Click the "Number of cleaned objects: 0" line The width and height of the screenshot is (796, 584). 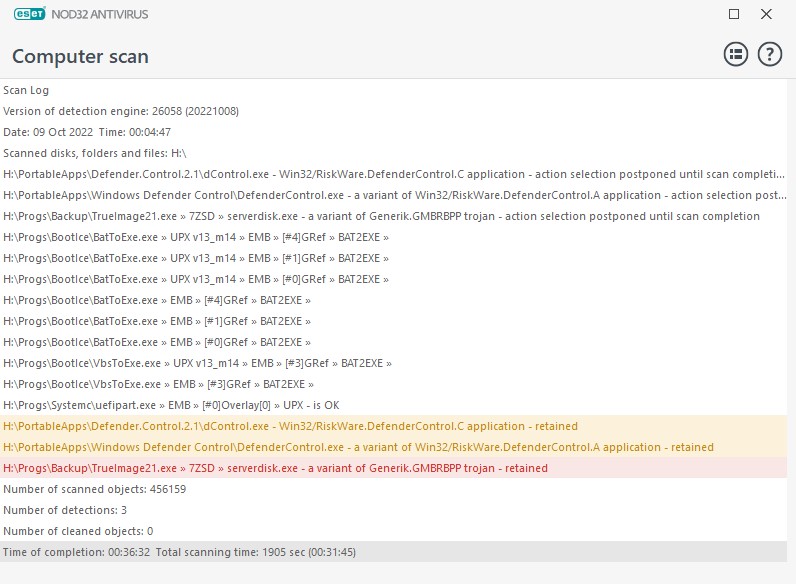coord(78,531)
